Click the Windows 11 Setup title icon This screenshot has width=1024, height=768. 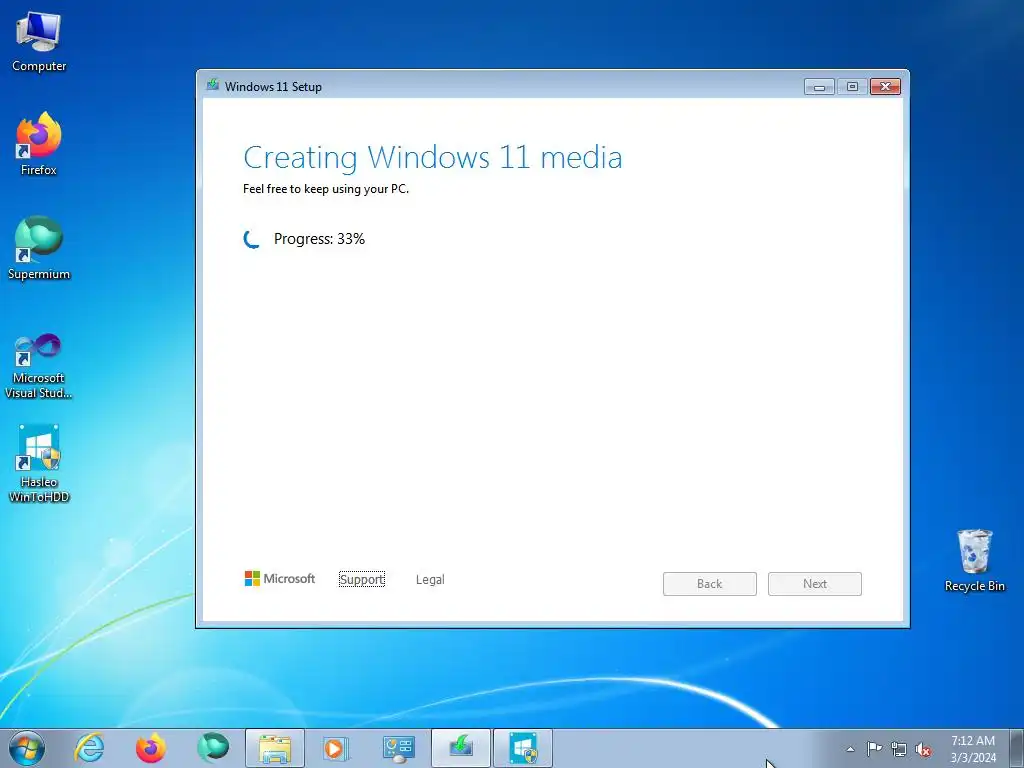click(213, 85)
